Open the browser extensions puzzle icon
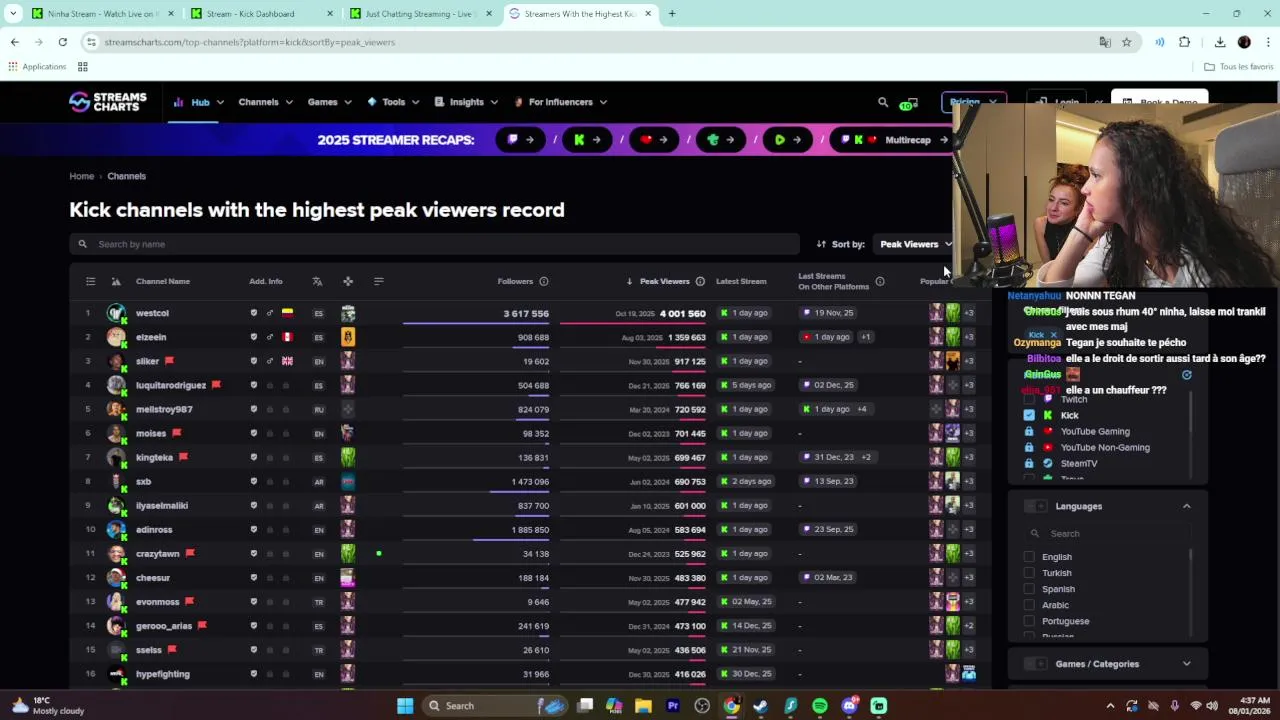 point(1185,42)
